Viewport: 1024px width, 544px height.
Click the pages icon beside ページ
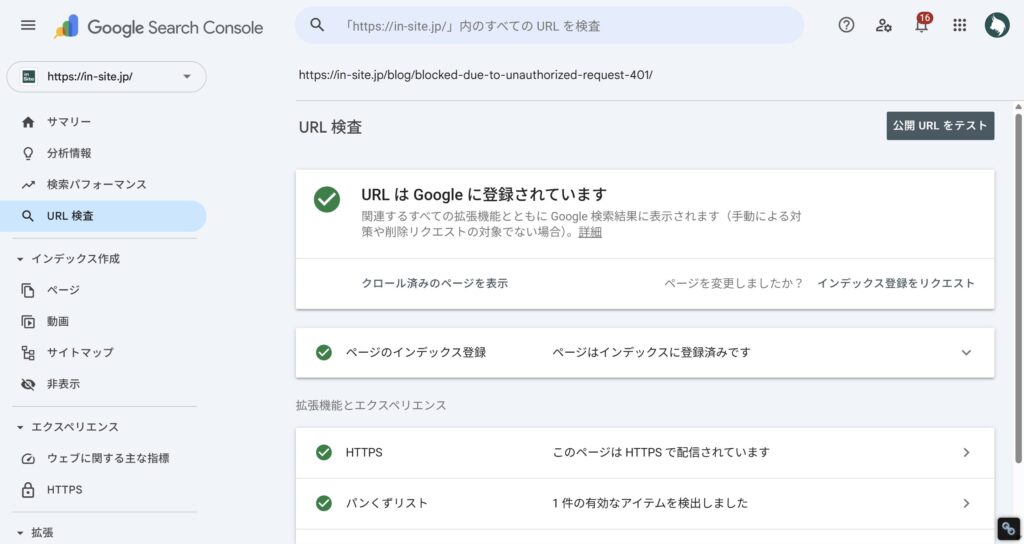click(x=28, y=290)
